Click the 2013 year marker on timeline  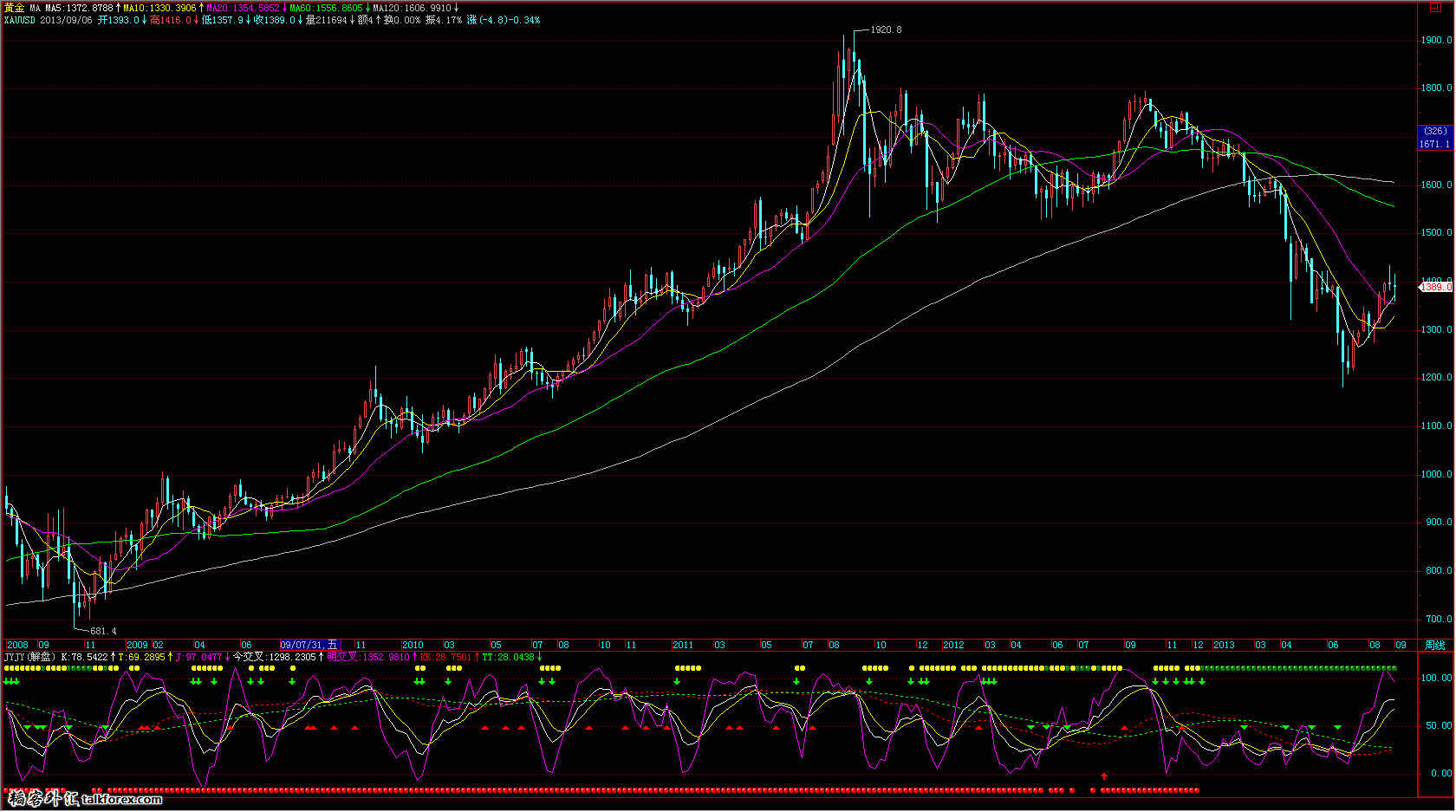click(1224, 645)
